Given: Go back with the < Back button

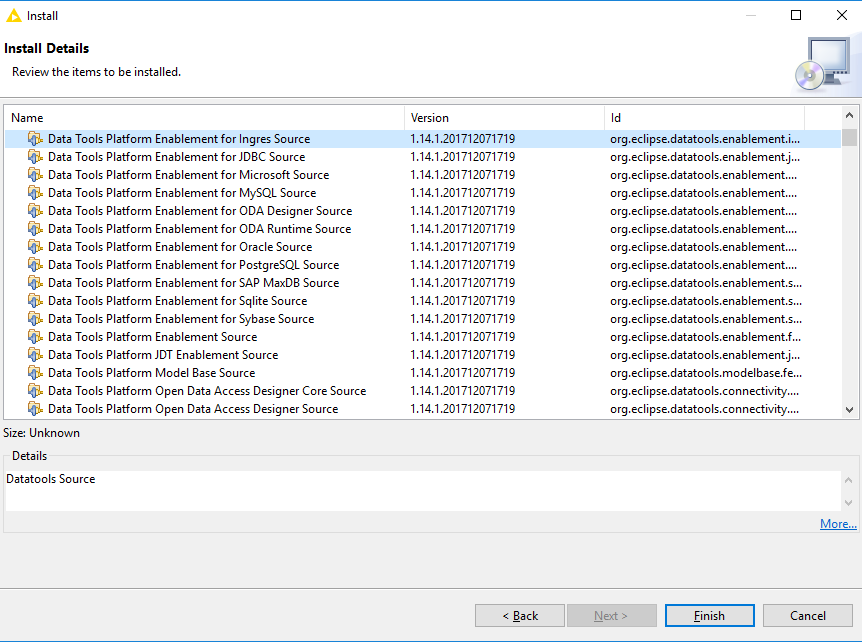Looking at the screenshot, I should click(x=520, y=616).
